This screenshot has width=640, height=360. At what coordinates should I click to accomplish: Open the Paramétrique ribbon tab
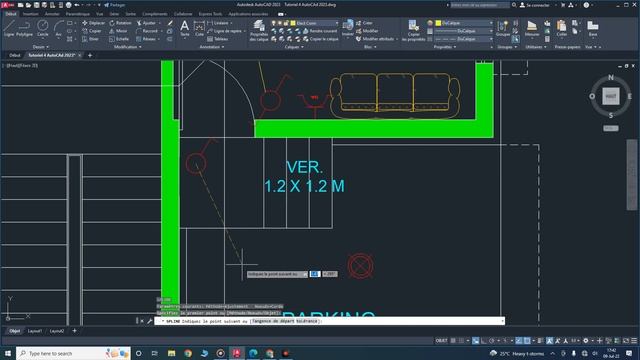(78, 14)
